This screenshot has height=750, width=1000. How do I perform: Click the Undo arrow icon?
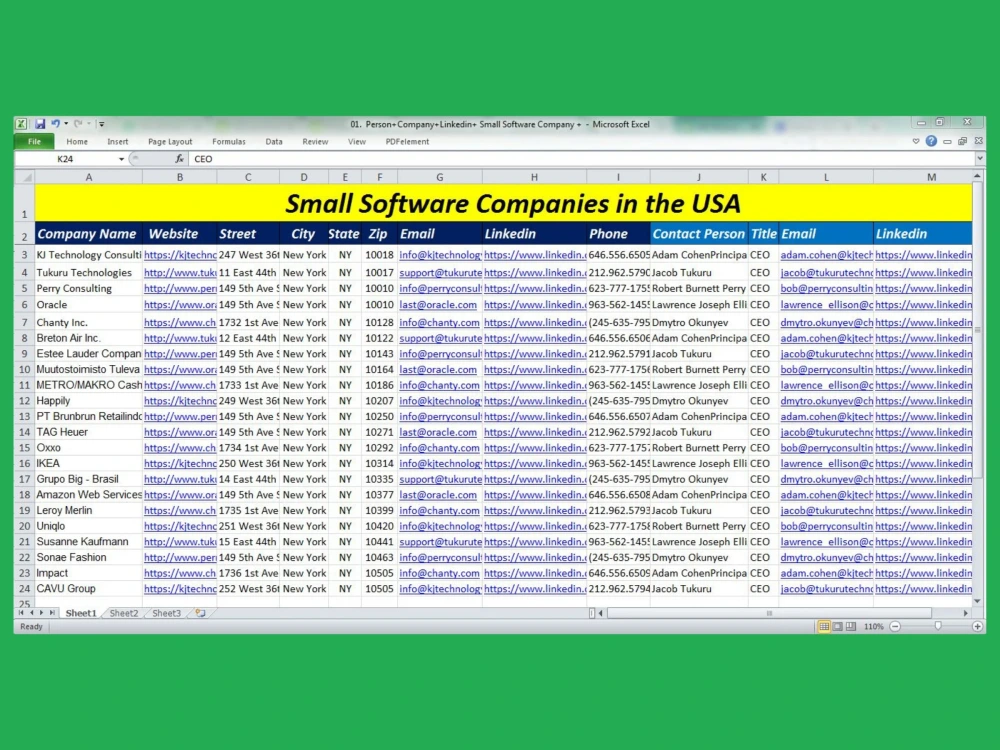(x=55, y=124)
